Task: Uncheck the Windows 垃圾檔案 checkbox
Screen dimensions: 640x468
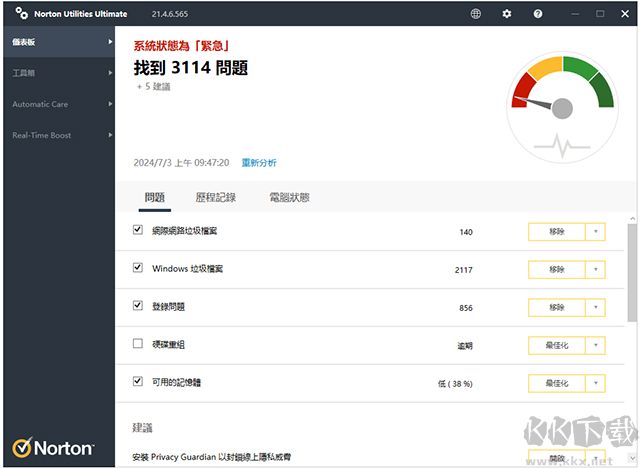Action: 138,268
